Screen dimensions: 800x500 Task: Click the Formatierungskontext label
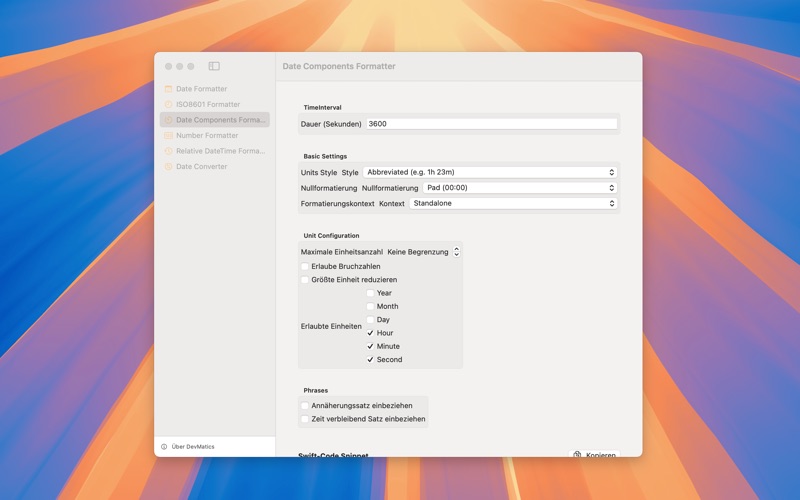point(337,204)
